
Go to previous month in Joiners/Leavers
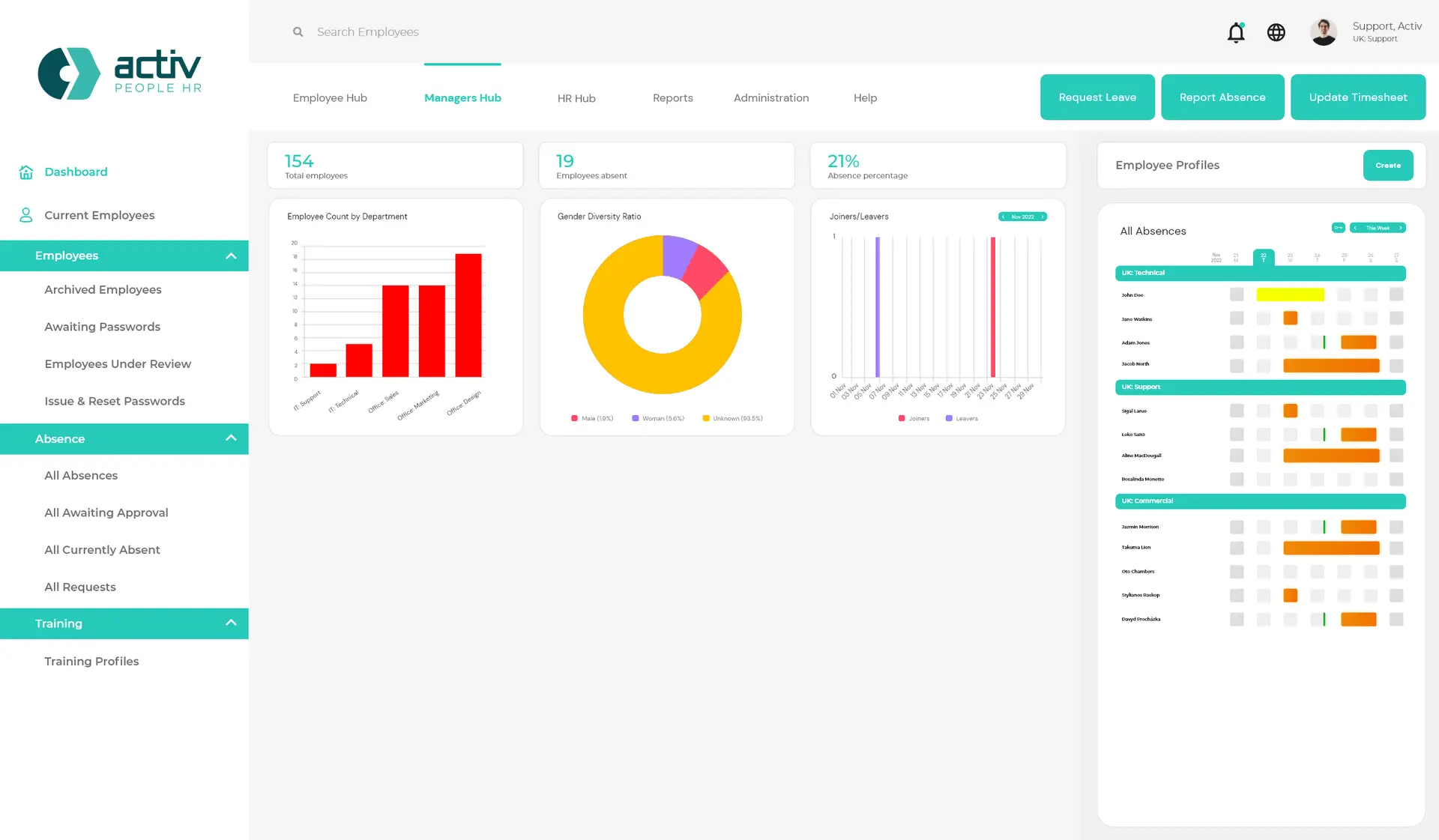pos(1004,217)
